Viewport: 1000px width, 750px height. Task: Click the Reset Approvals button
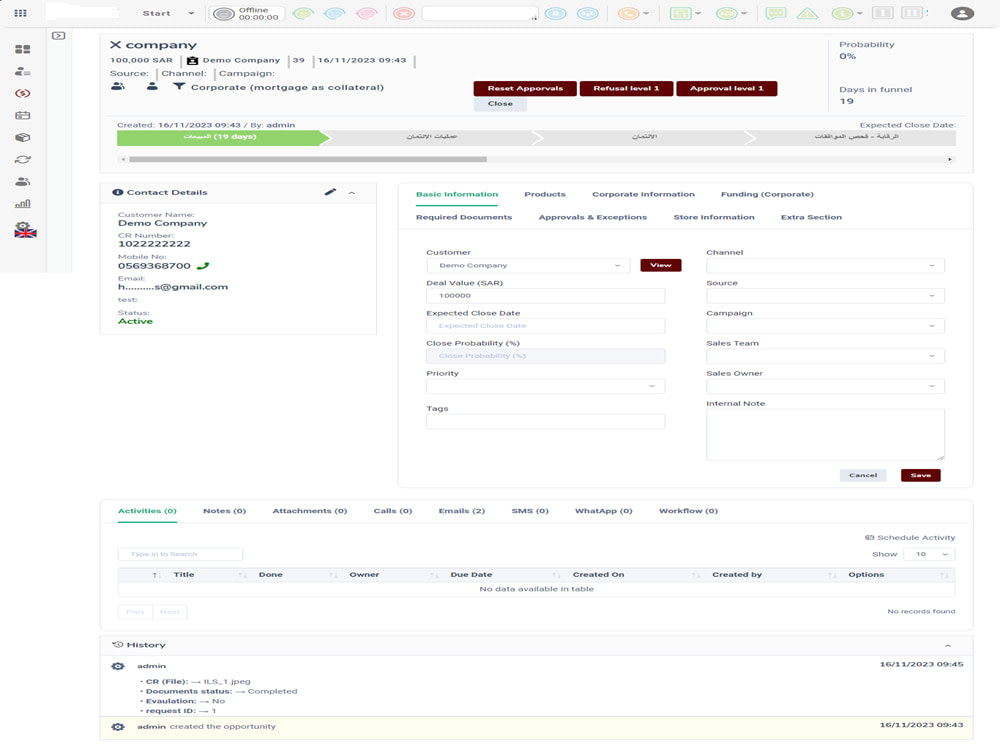pos(525,89)
